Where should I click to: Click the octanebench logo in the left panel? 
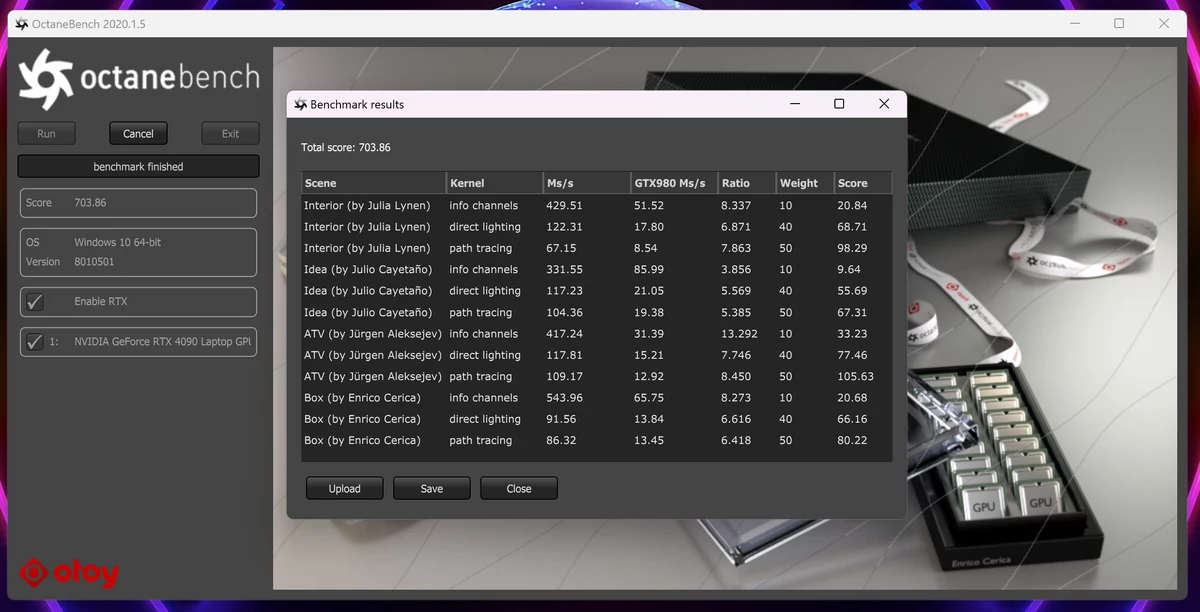tap(139, 77)
